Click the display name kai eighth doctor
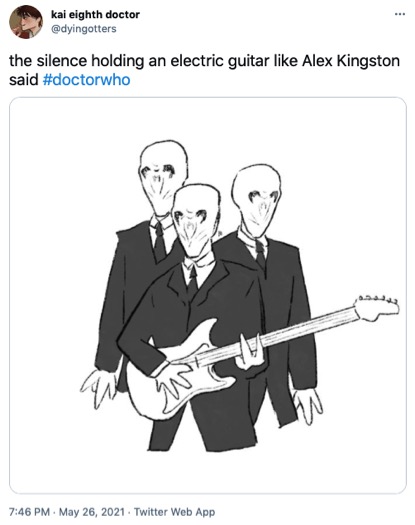The image size is (415, 525). [95, 14]
